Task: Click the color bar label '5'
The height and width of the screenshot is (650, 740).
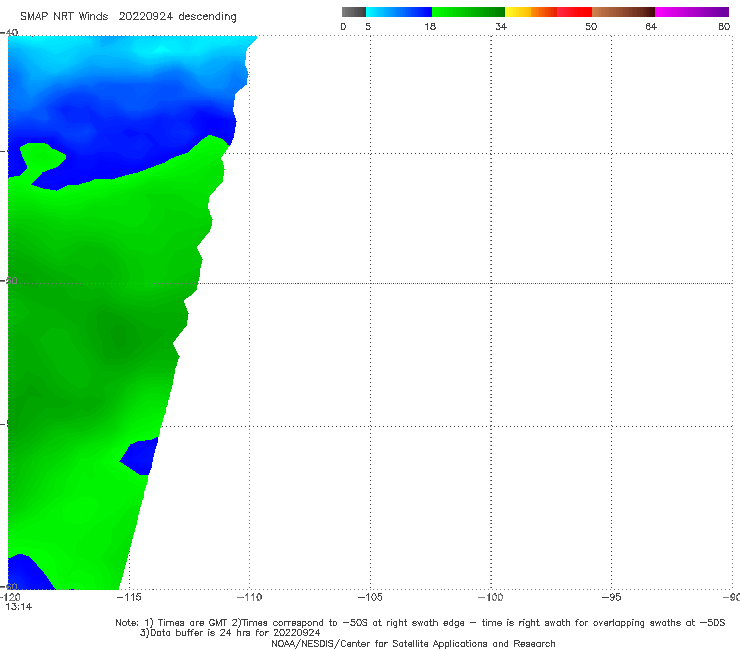Action: [x=368, y=26]
